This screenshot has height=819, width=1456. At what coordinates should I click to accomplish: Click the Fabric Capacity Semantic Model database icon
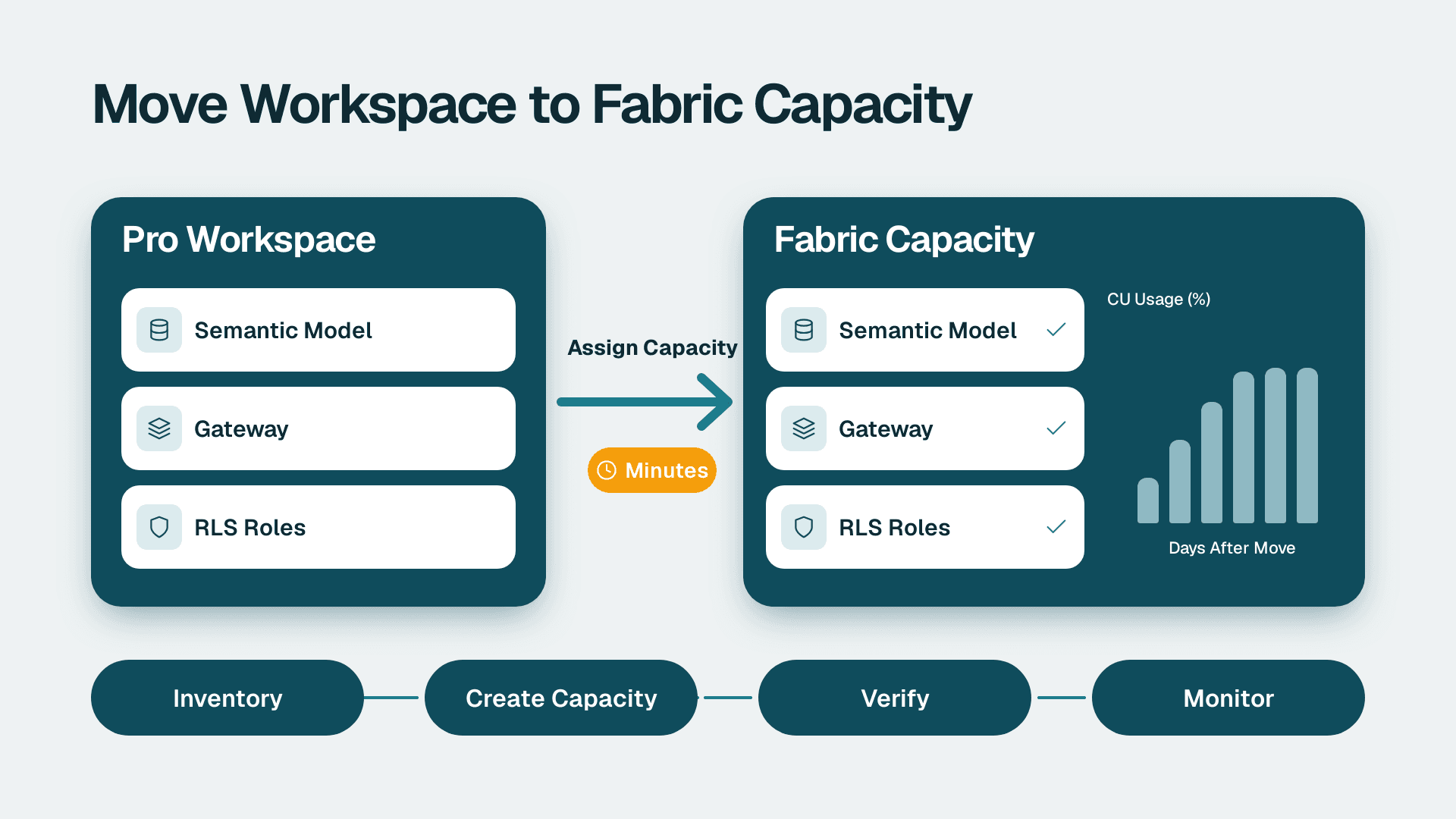804,330
